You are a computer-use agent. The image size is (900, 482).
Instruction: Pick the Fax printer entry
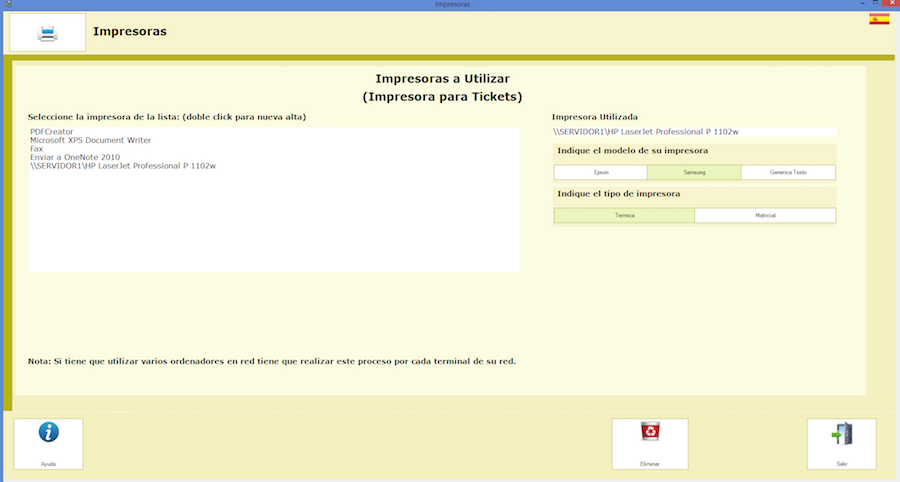(x=37, y=149)
